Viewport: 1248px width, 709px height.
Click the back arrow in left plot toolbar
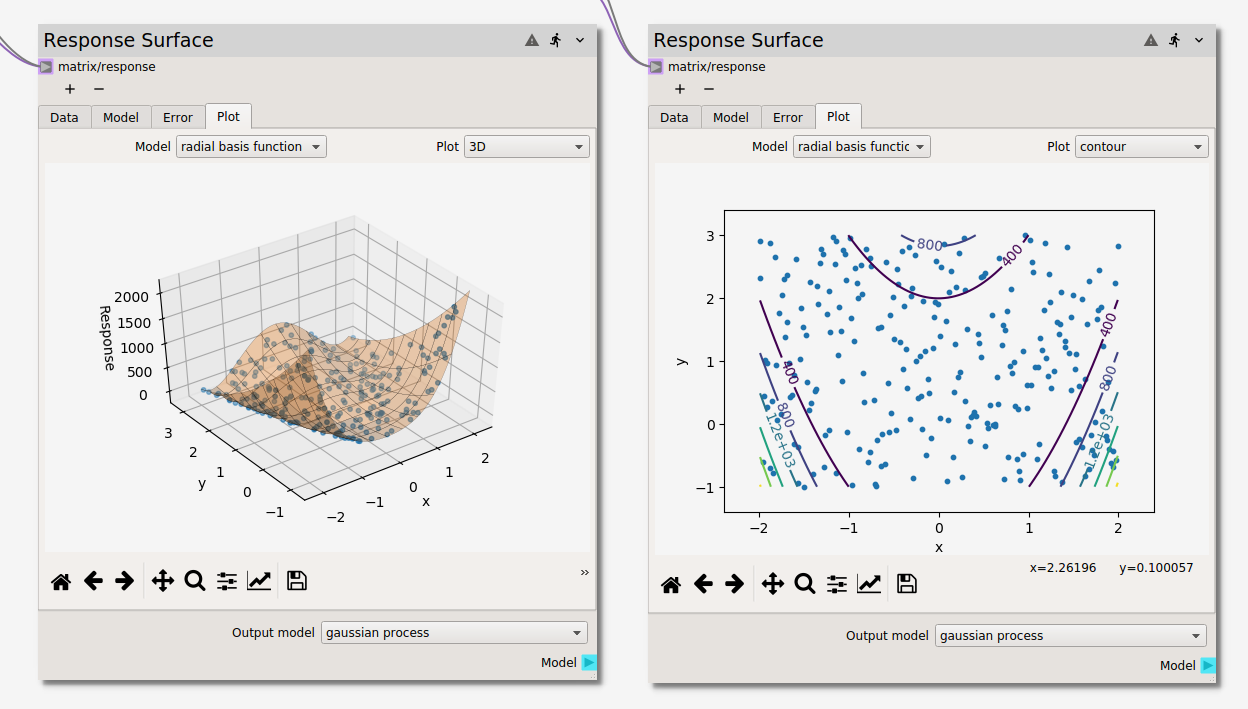click(x=93, y=581)
